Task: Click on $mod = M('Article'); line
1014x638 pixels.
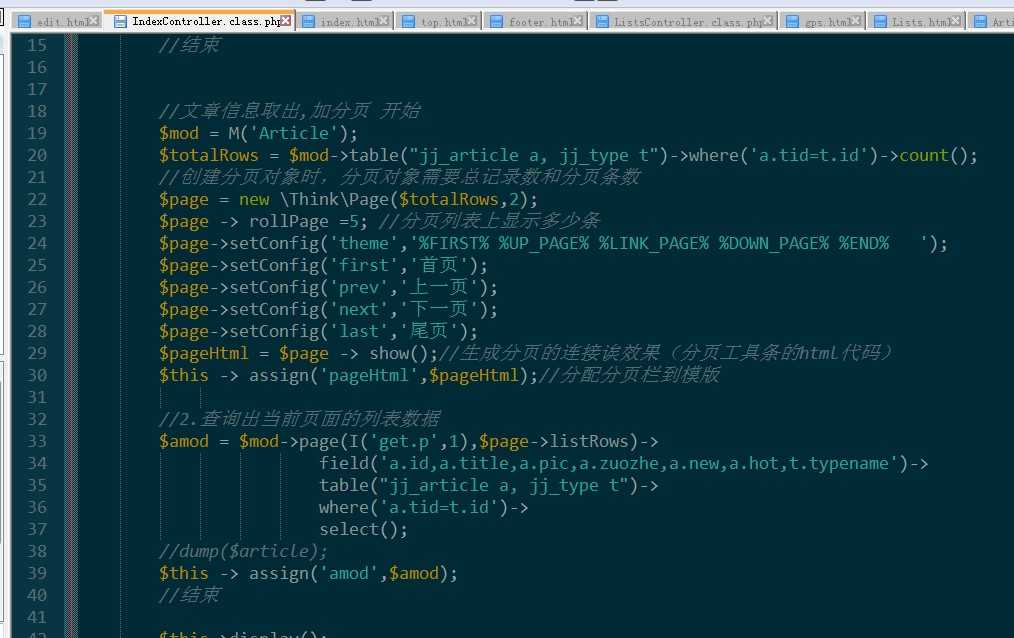Action: [258, 133]
